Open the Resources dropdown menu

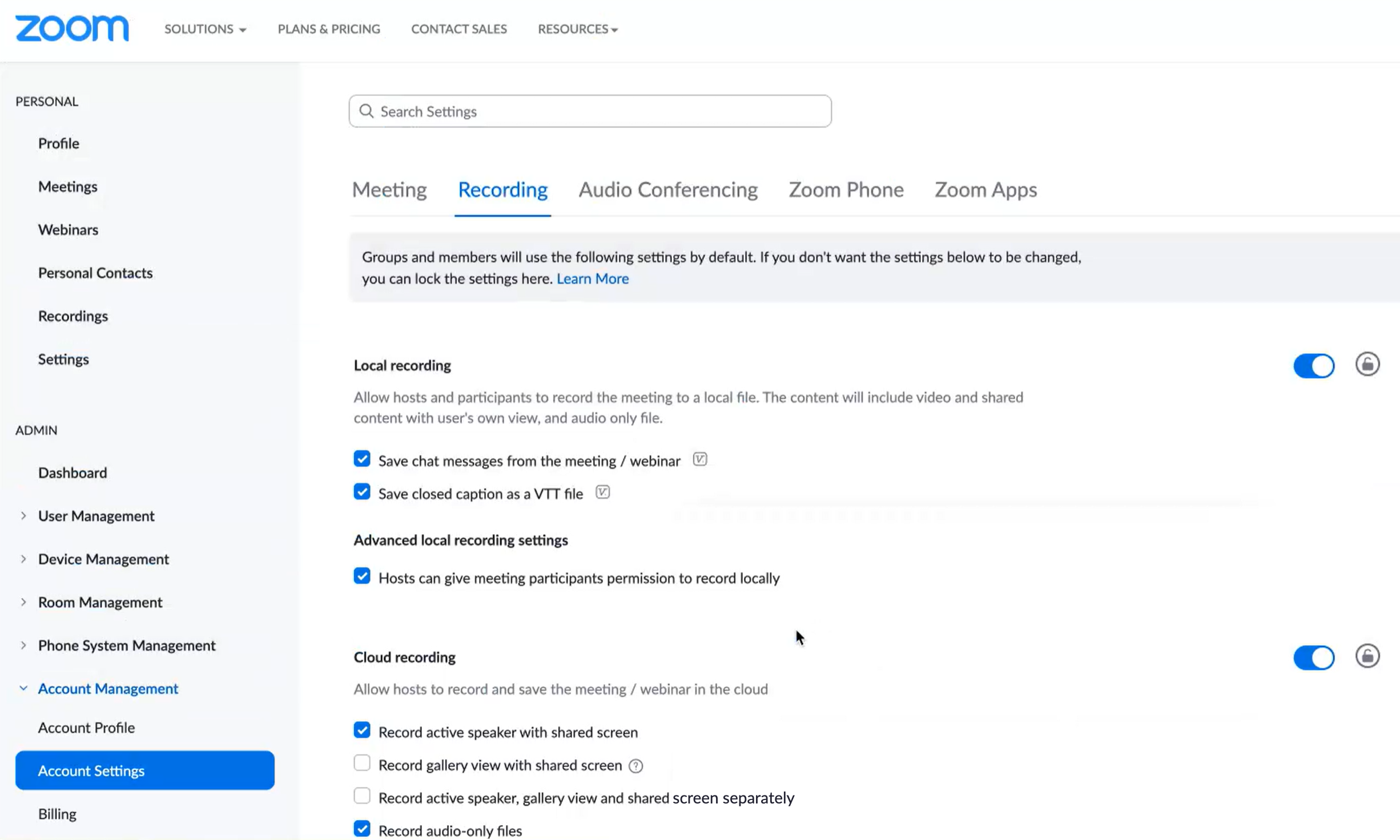(x=578, y=29)
